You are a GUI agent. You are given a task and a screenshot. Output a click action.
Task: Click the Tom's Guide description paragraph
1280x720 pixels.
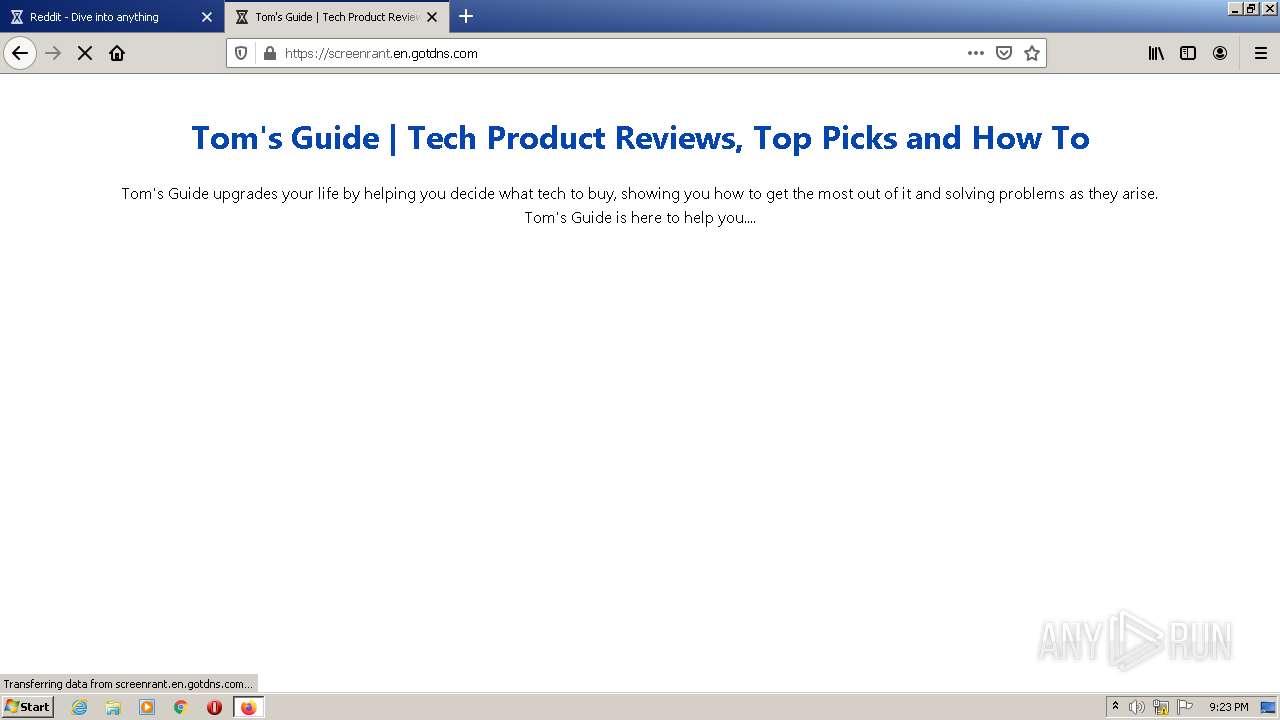click(640, 205)
